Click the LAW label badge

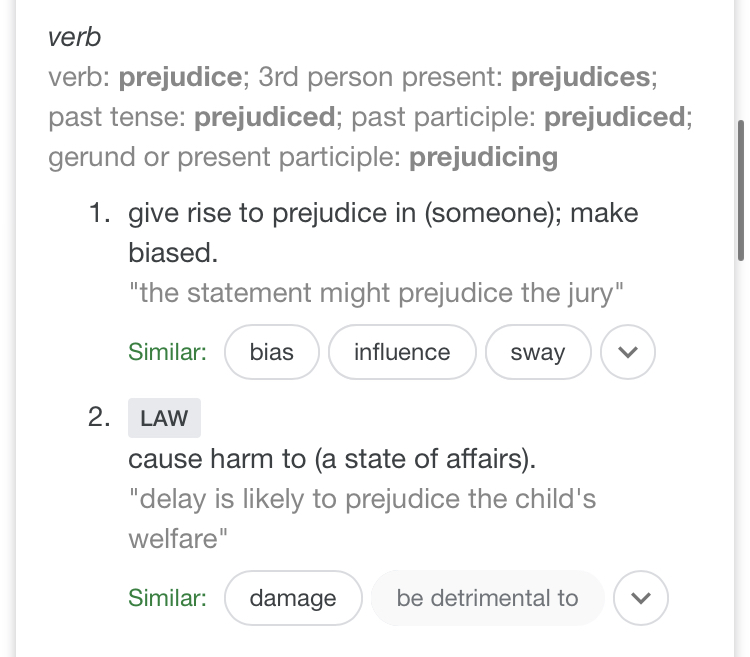pos(164,418)
